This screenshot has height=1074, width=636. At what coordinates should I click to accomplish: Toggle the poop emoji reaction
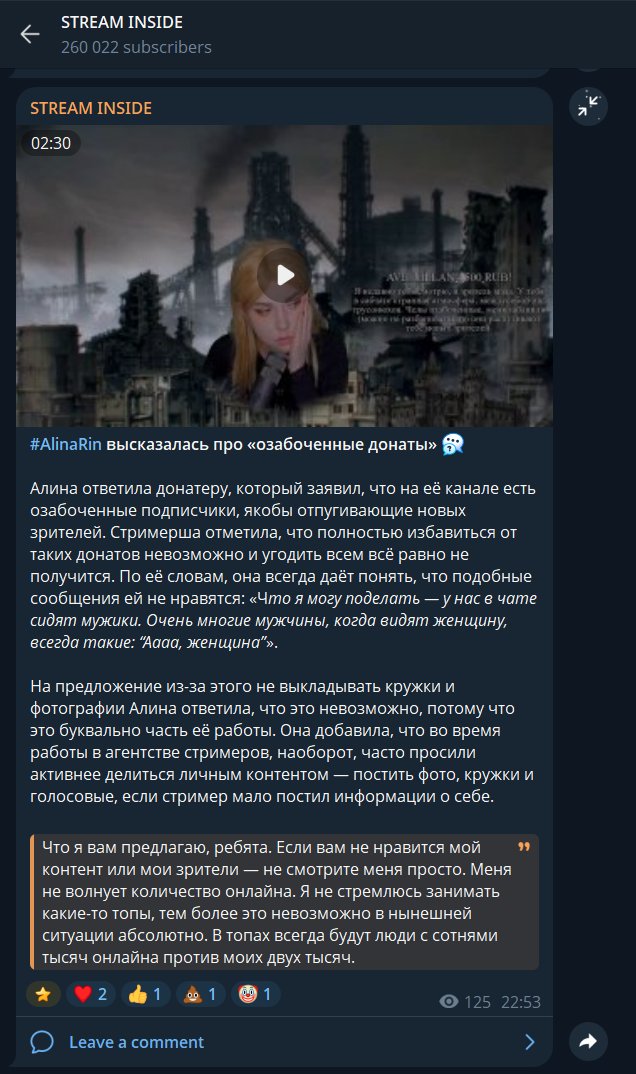[x=200, y=994]
